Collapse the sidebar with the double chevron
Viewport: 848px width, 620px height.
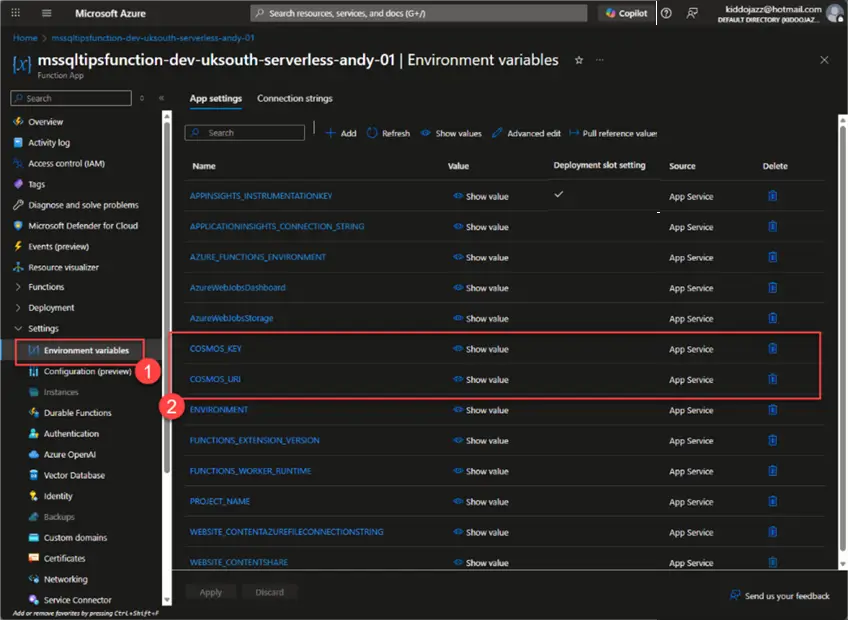(161, 98)
